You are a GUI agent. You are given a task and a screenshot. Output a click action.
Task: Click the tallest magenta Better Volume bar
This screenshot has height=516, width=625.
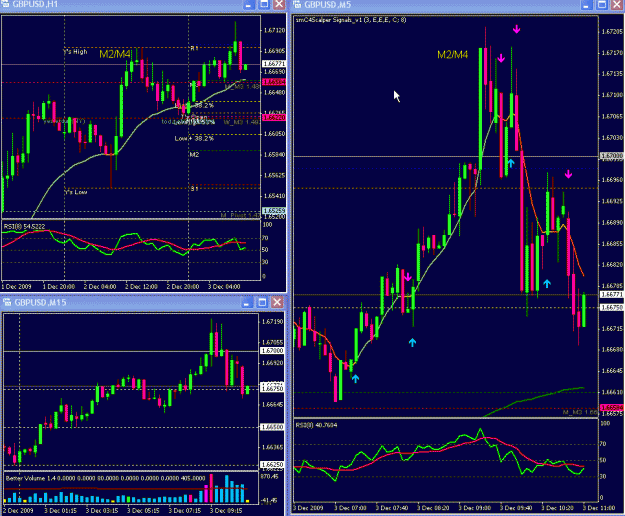[211, 488]
